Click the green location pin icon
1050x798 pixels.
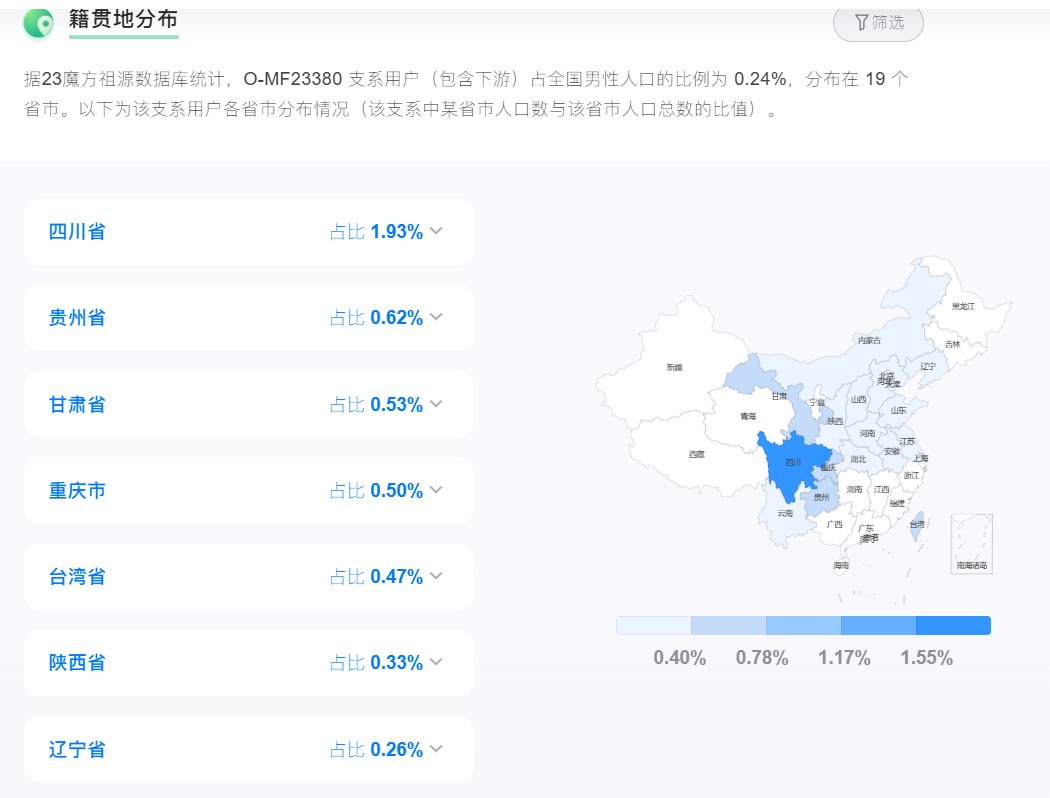click(x=38, y=23)
